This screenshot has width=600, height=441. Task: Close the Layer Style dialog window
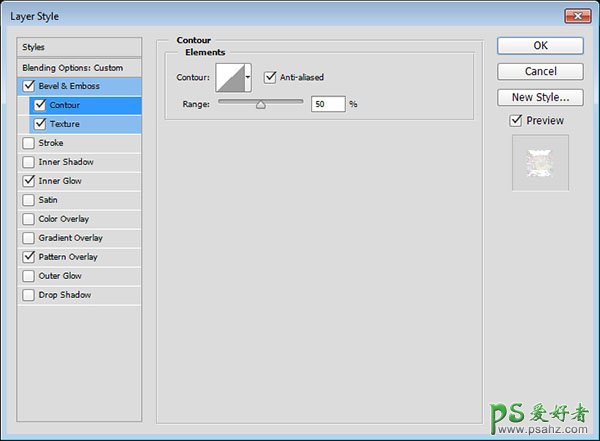coord(578,12)
